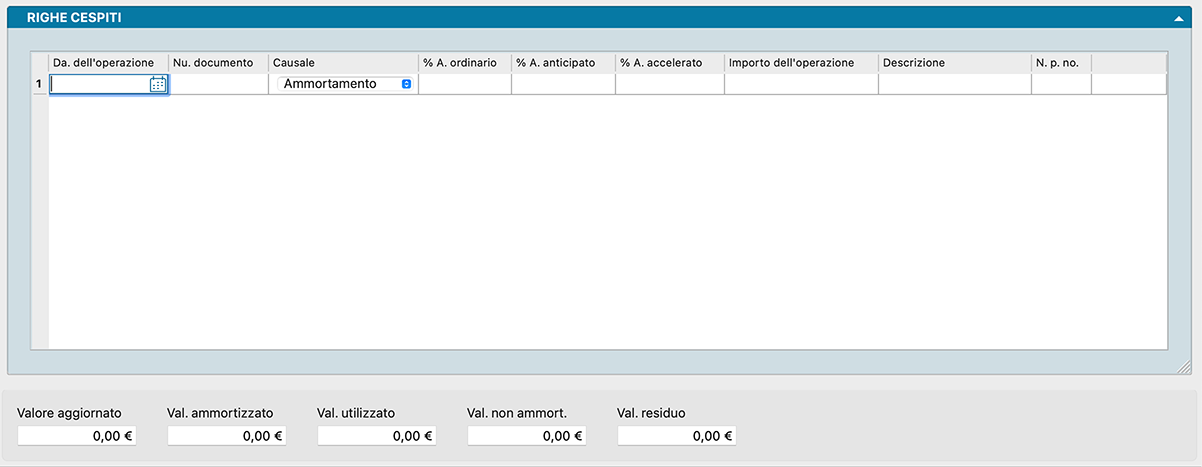
Task: Click the Importo dell'operazione column header
Action: point(801,63)
